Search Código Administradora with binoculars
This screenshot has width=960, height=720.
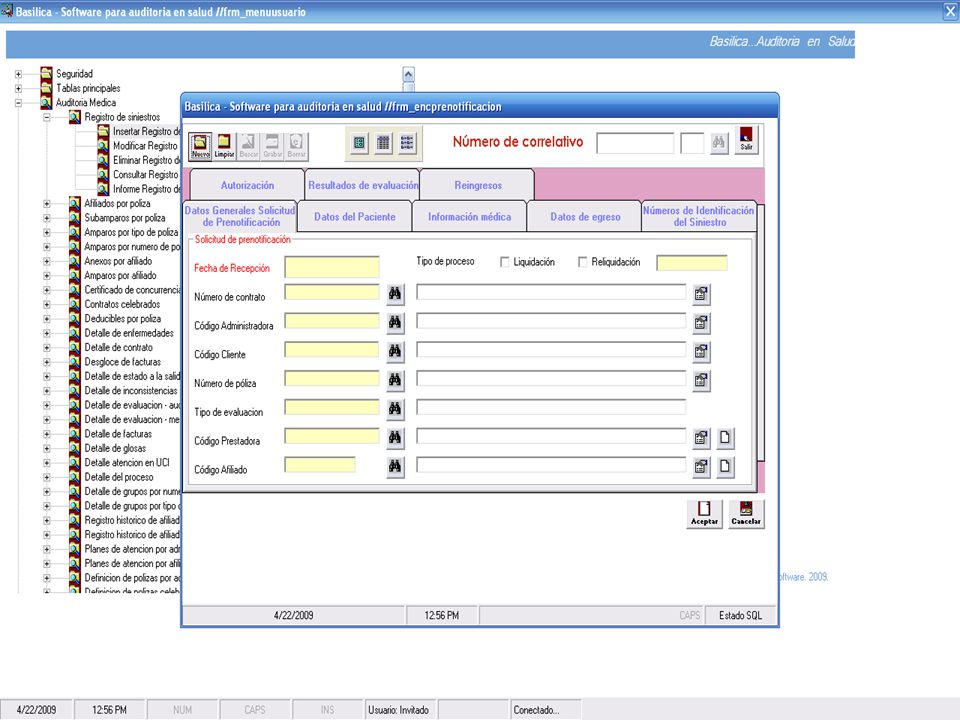point(396,323)
